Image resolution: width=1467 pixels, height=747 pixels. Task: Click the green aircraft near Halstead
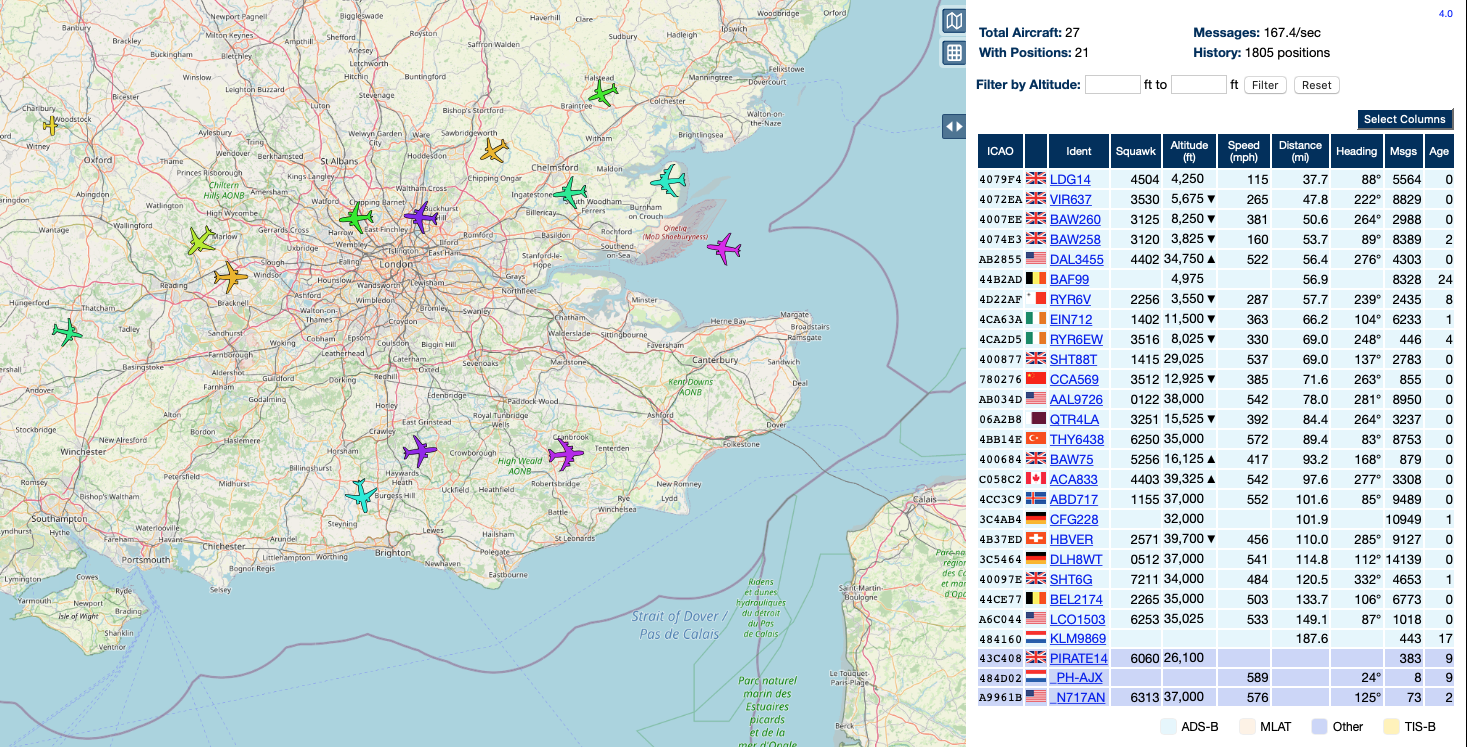[x=603, y=93]
